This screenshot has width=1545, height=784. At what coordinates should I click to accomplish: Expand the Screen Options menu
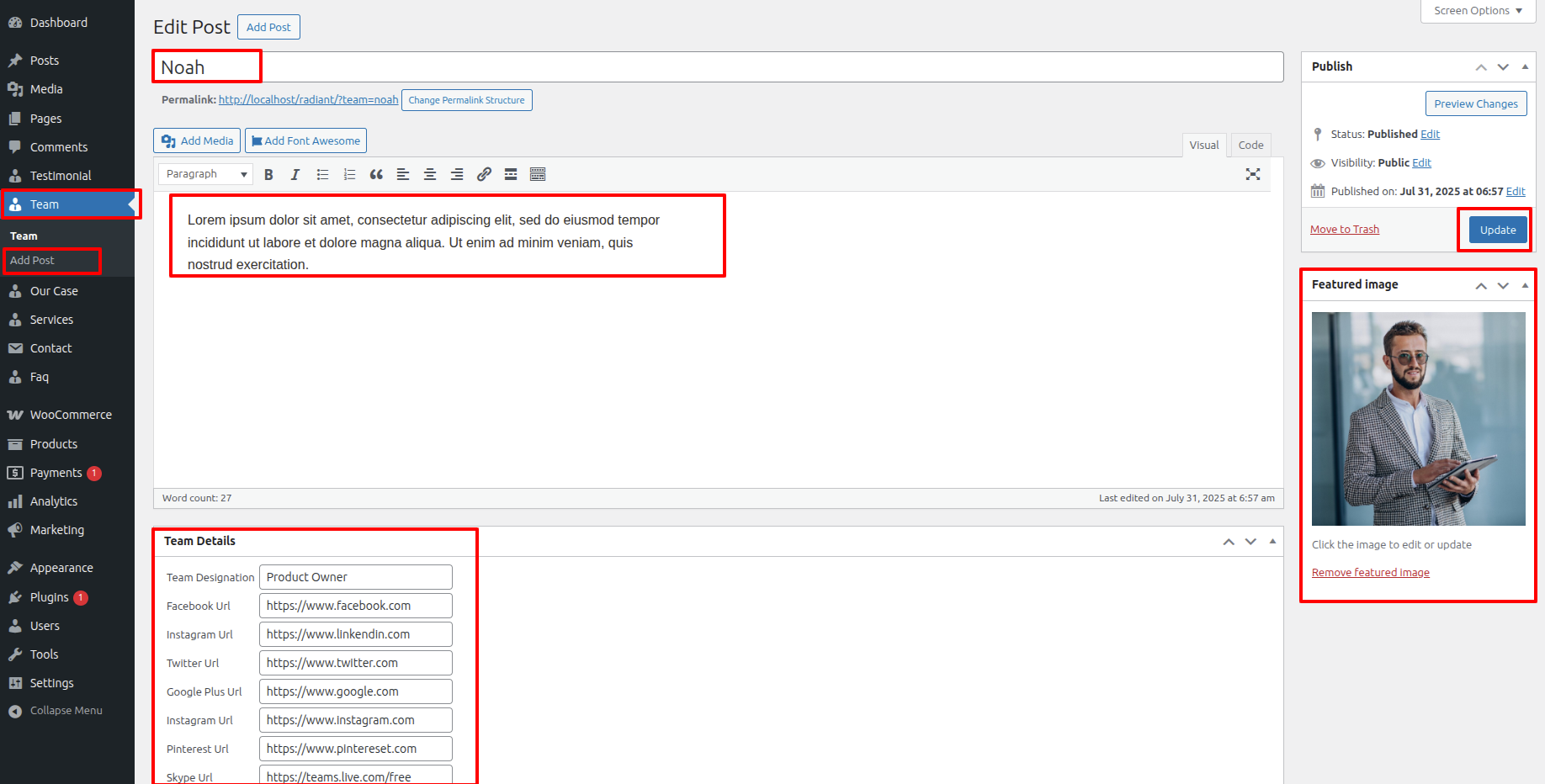(x=1478, y=11)
